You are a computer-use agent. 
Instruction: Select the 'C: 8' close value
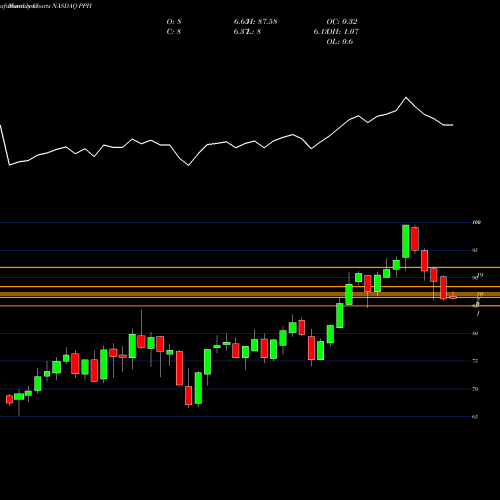pyautogui.click(x=174, y=32)
